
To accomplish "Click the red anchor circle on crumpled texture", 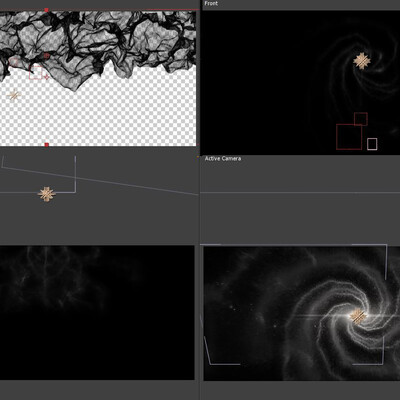I will click(x=47, y=56).
